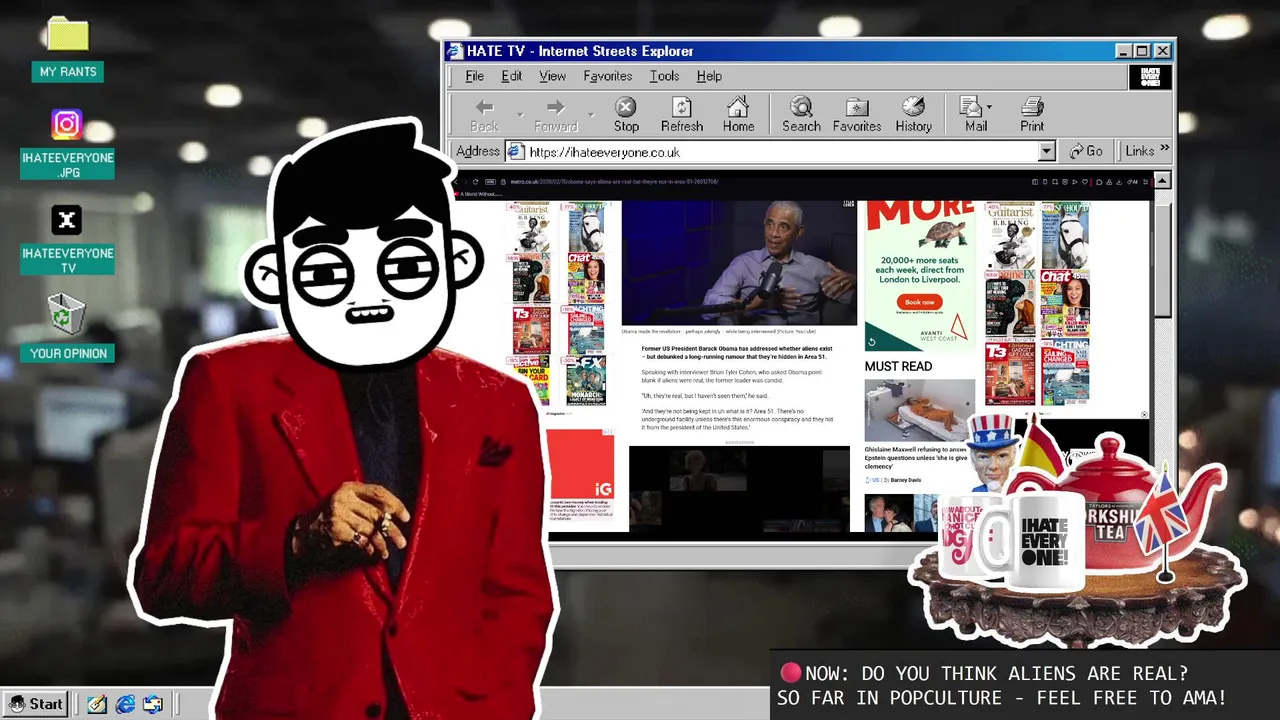Screen dimensions: 1280x720
Task: Stop the page from loading
Action: 626,115
